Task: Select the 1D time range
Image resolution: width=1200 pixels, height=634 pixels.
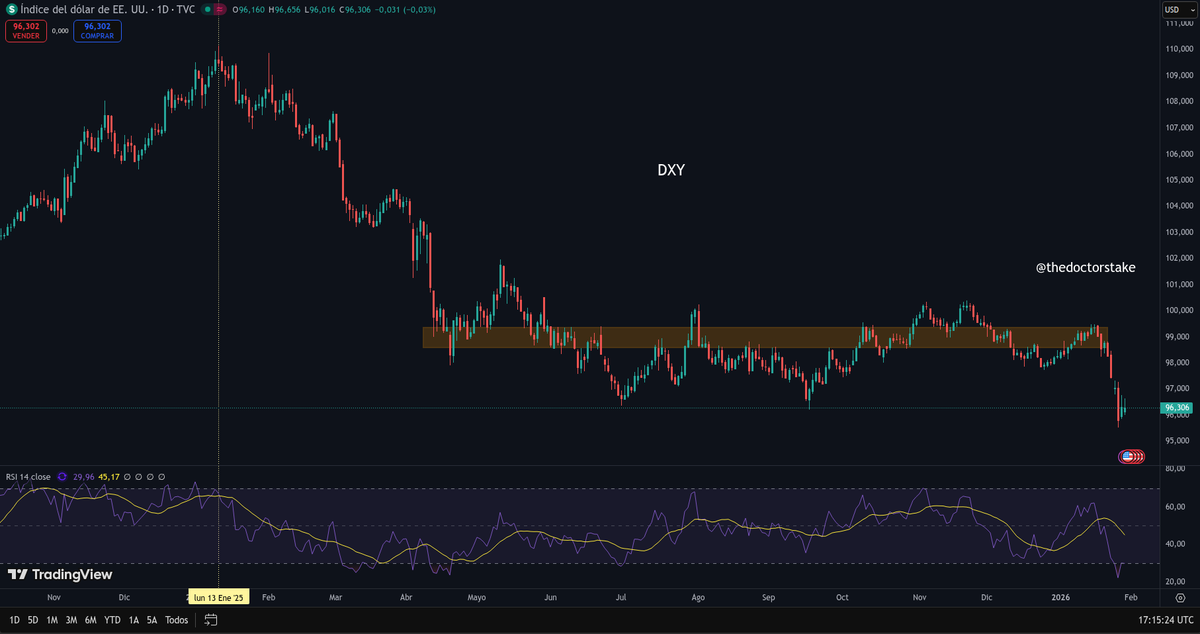Action: 14,620
